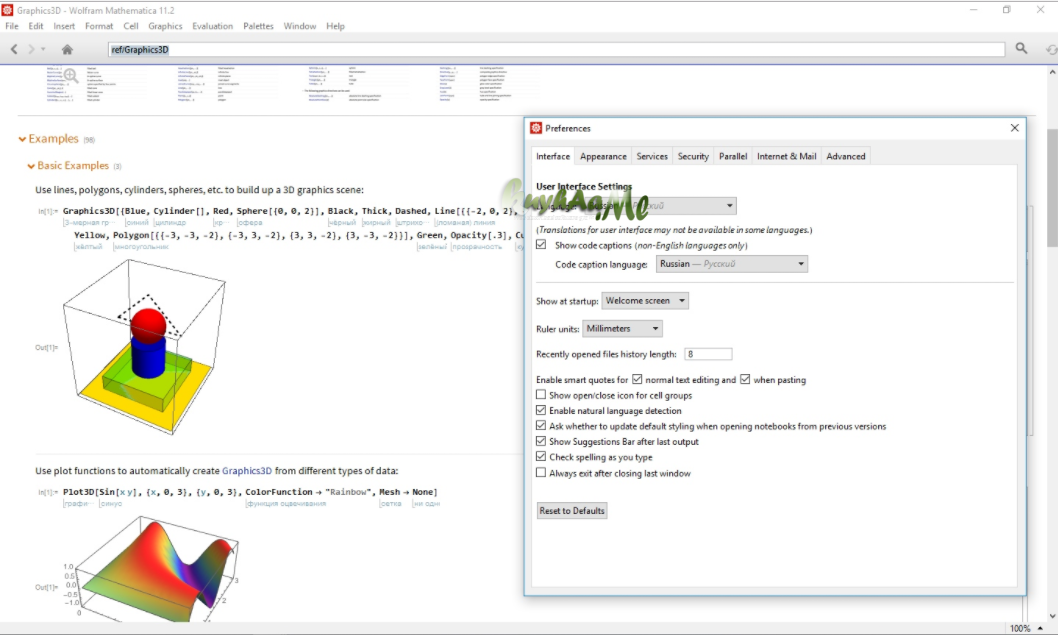1058x635 pixels.
Task: Open the Help menu
Action: coord(335,26)
